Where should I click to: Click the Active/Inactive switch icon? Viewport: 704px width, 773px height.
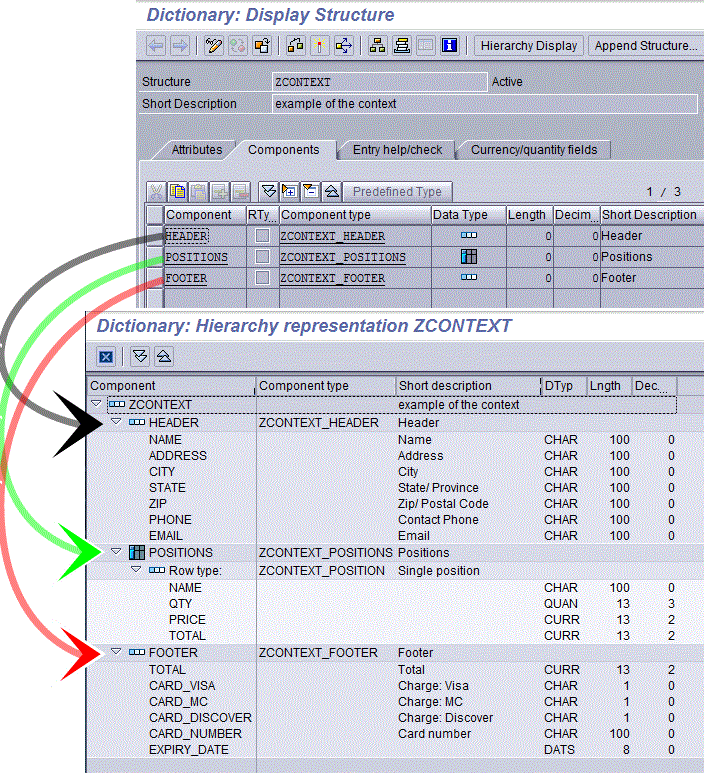tap(238, 46)
